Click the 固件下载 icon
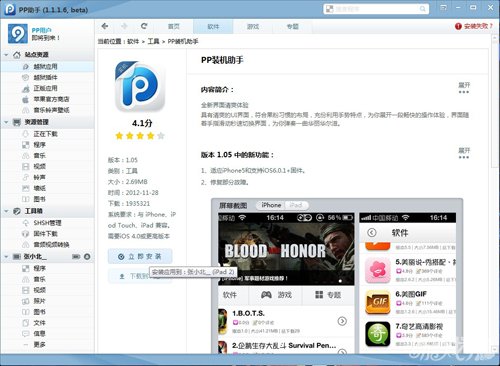The width and height of the screenshot is (500, 366). coord(26,234)
